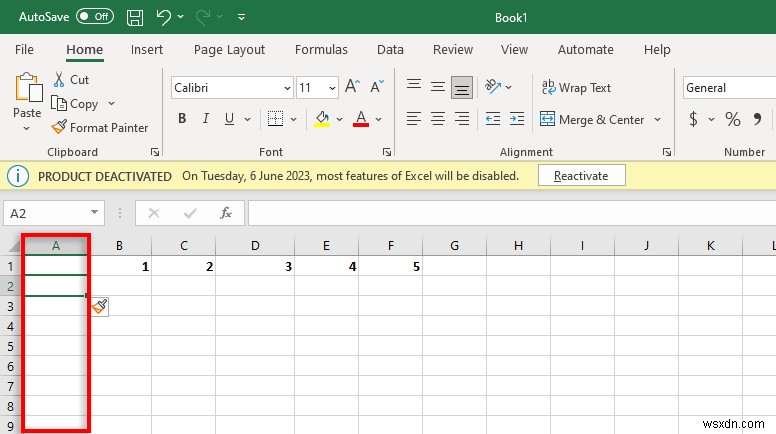Open the Undo history dropdown arrow
The image size is (776, 434).
(x=181, y=17)
